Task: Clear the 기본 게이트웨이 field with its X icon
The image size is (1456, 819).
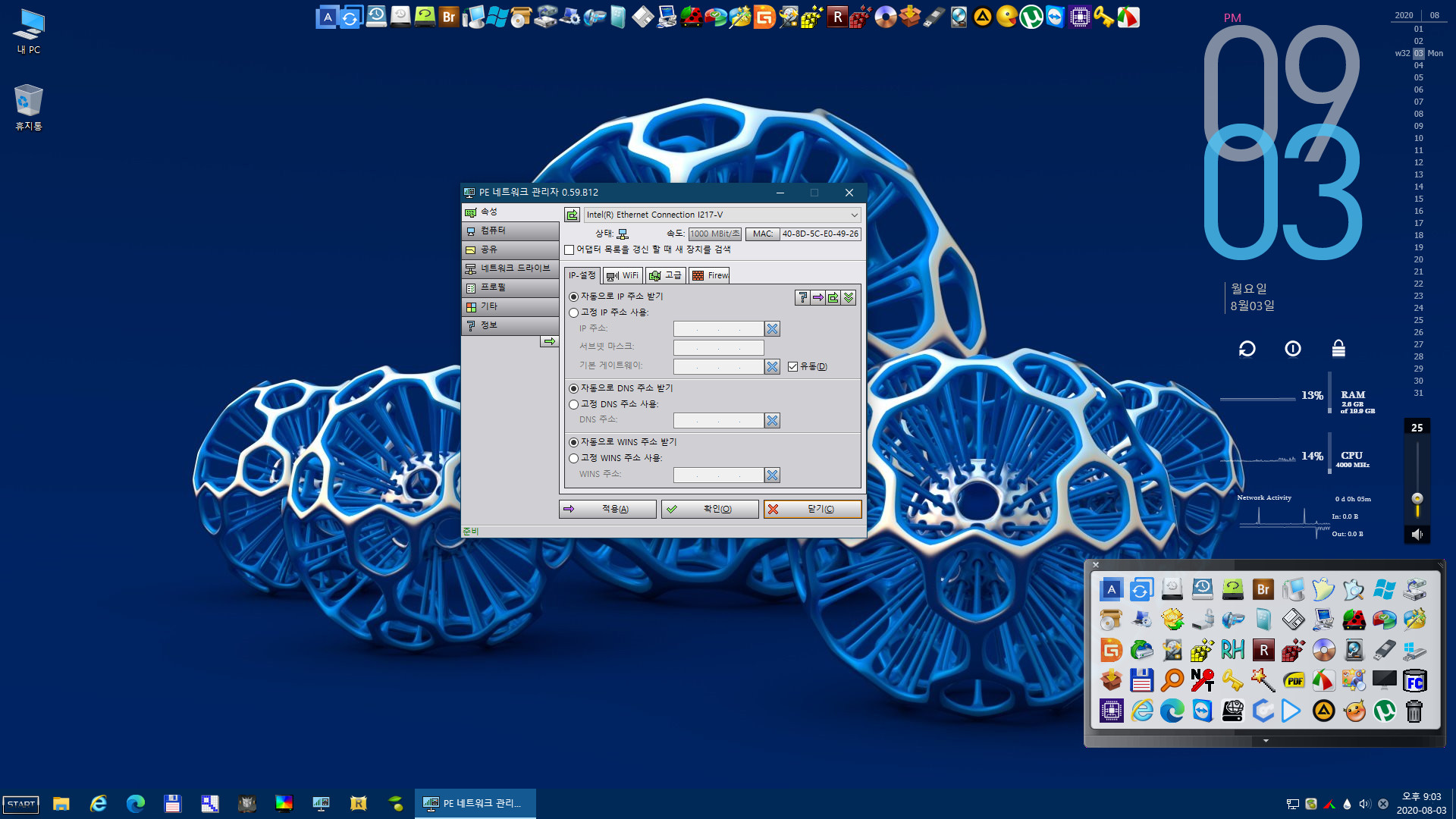Action: [x=772, y=367]
